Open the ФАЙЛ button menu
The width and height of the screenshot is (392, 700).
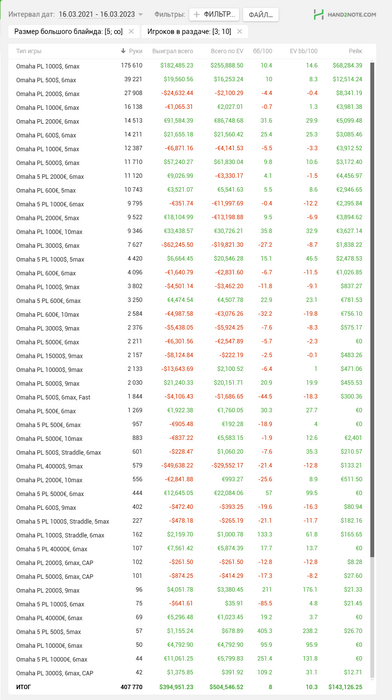[x=261, y=14]
